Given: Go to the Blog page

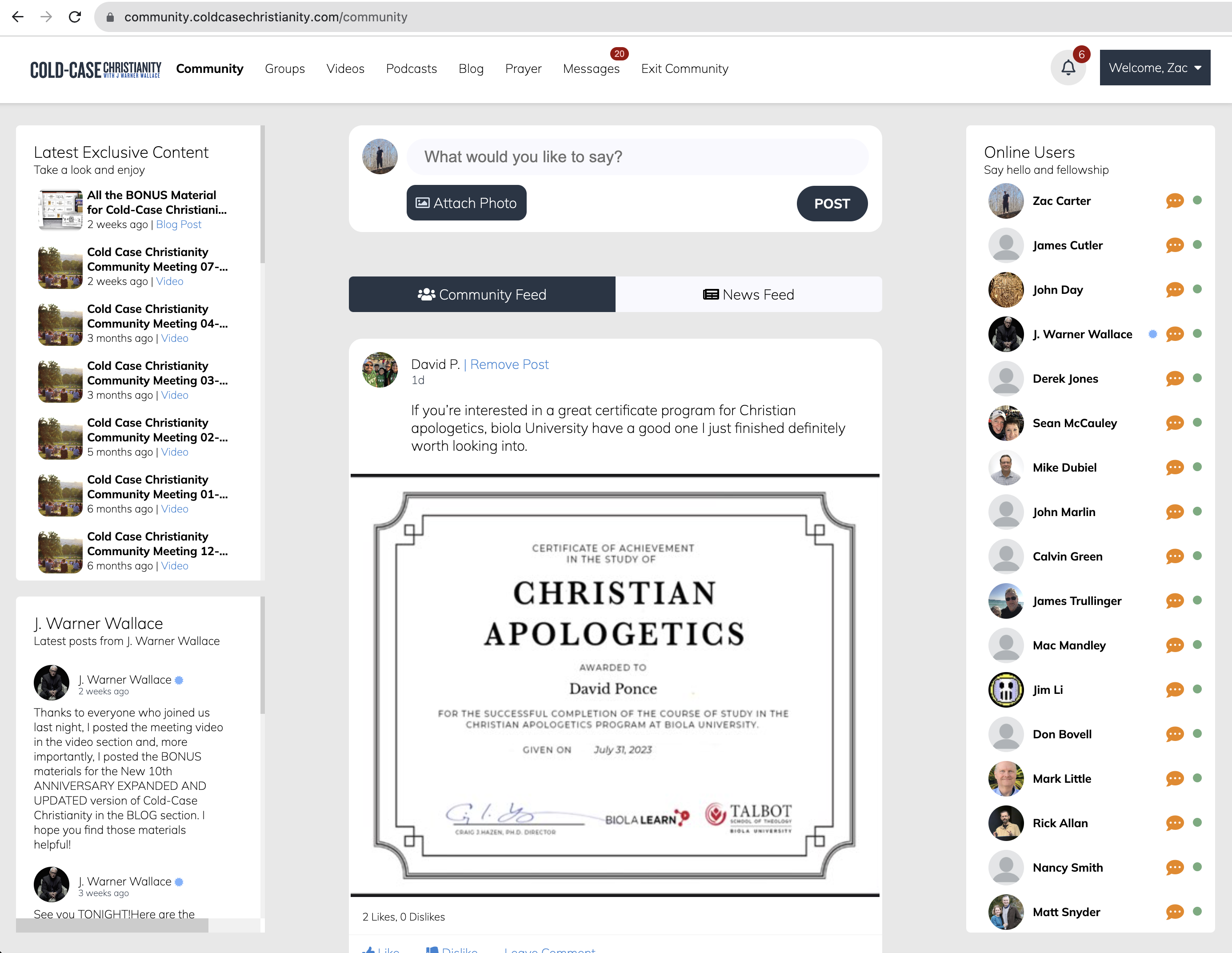Looking at the screenshot, I should [471, 69].
